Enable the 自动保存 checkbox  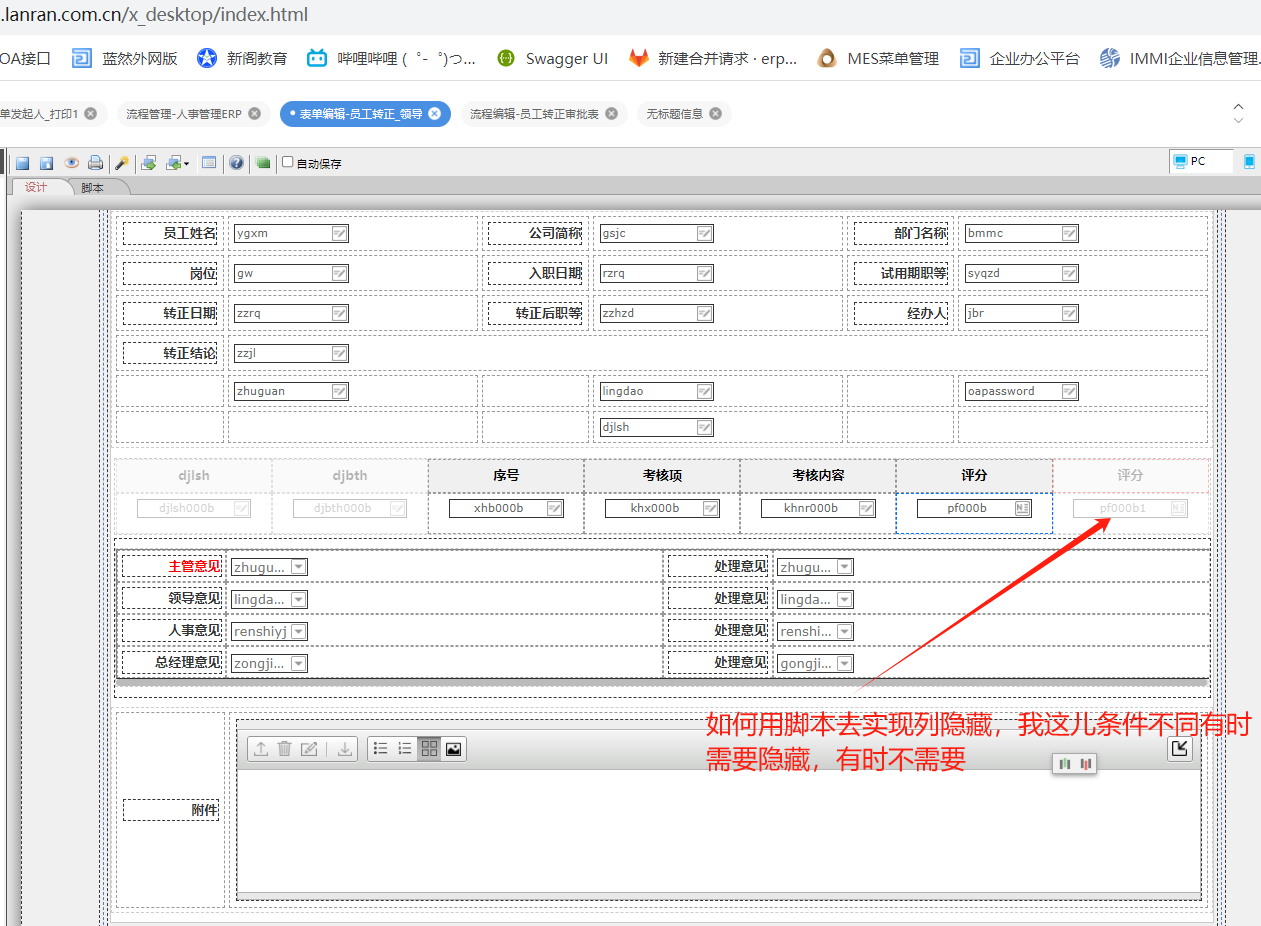(x=288, y=162)
